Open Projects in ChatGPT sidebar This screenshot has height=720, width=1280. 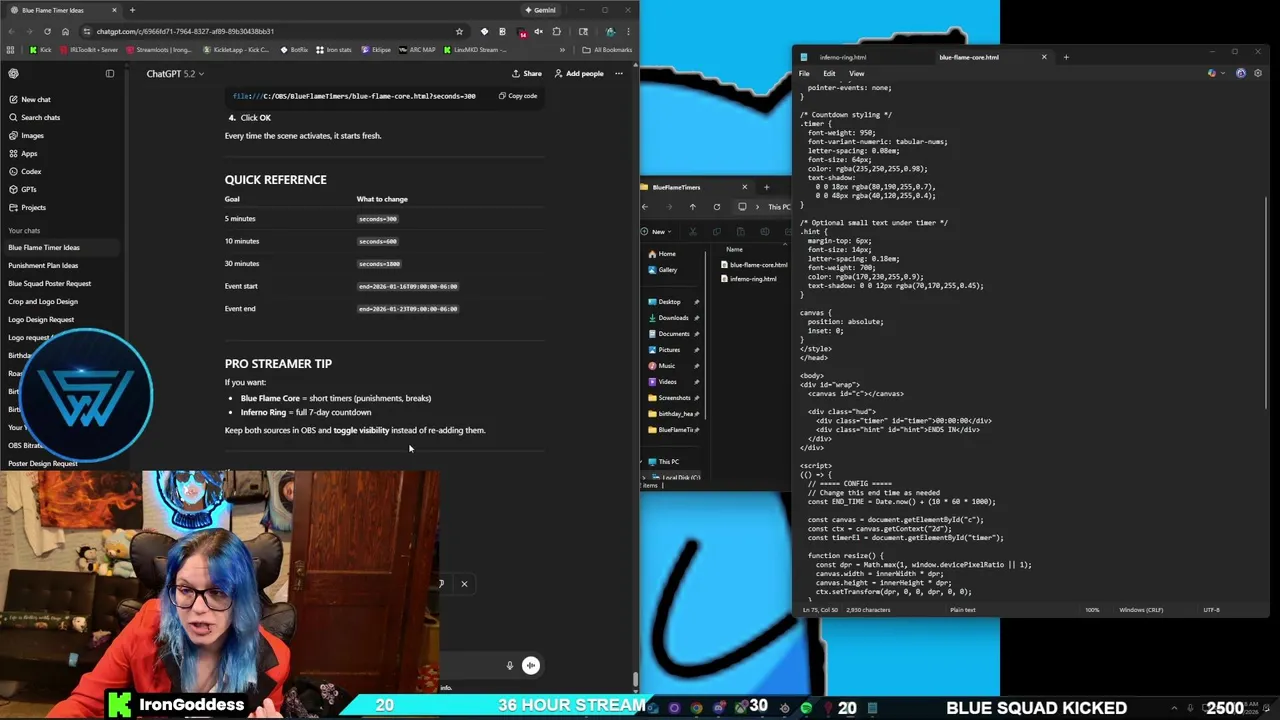(x=33, y=207)
